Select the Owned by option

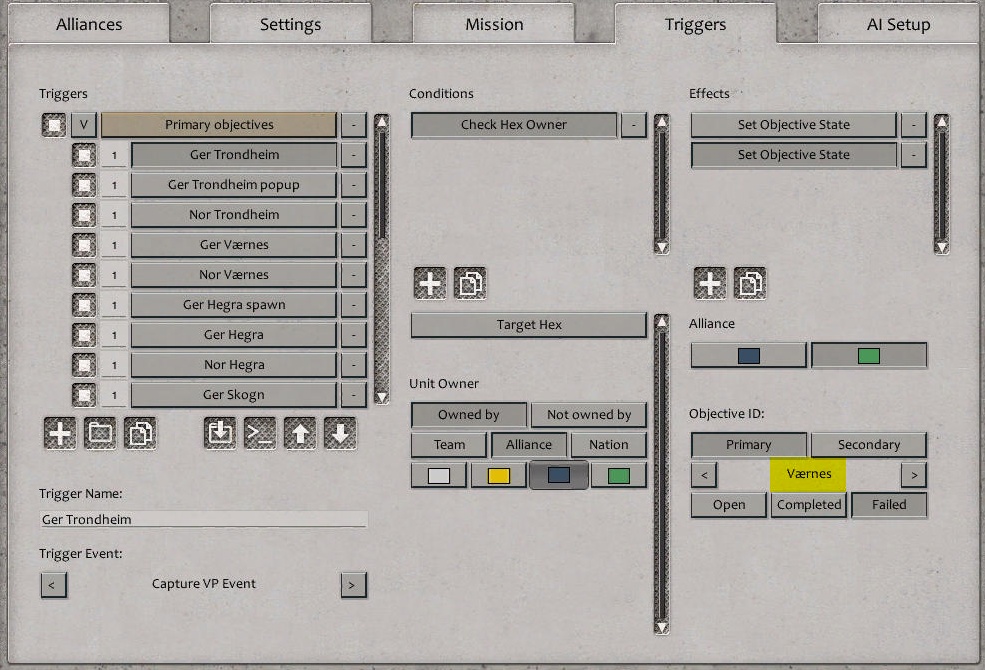[x=469, y=415]
